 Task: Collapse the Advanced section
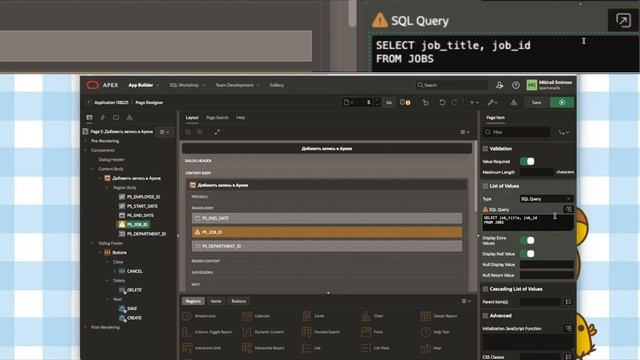click(x=485, y=316)
